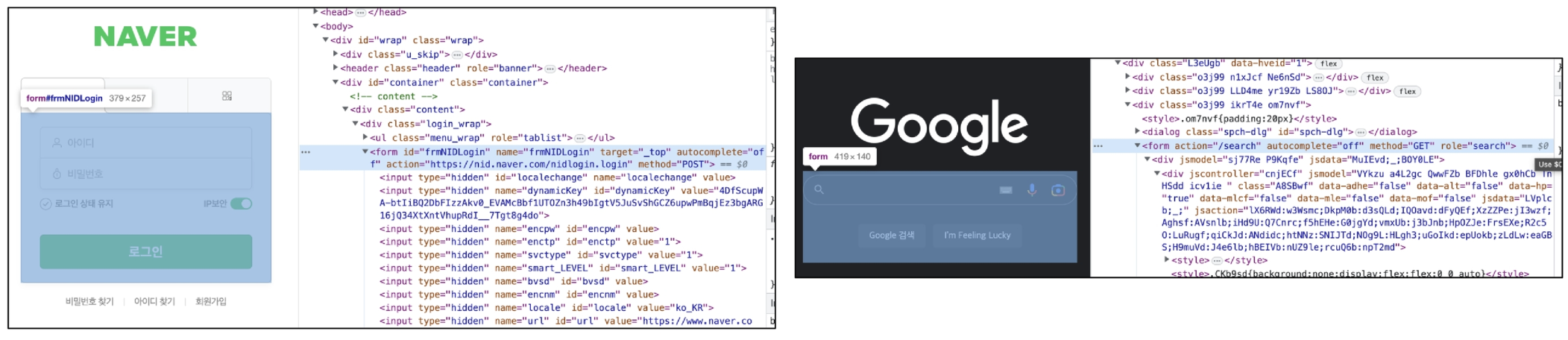Click the ellipsis inside the n1xJcf div
1568x340 pixels.
1318,78
